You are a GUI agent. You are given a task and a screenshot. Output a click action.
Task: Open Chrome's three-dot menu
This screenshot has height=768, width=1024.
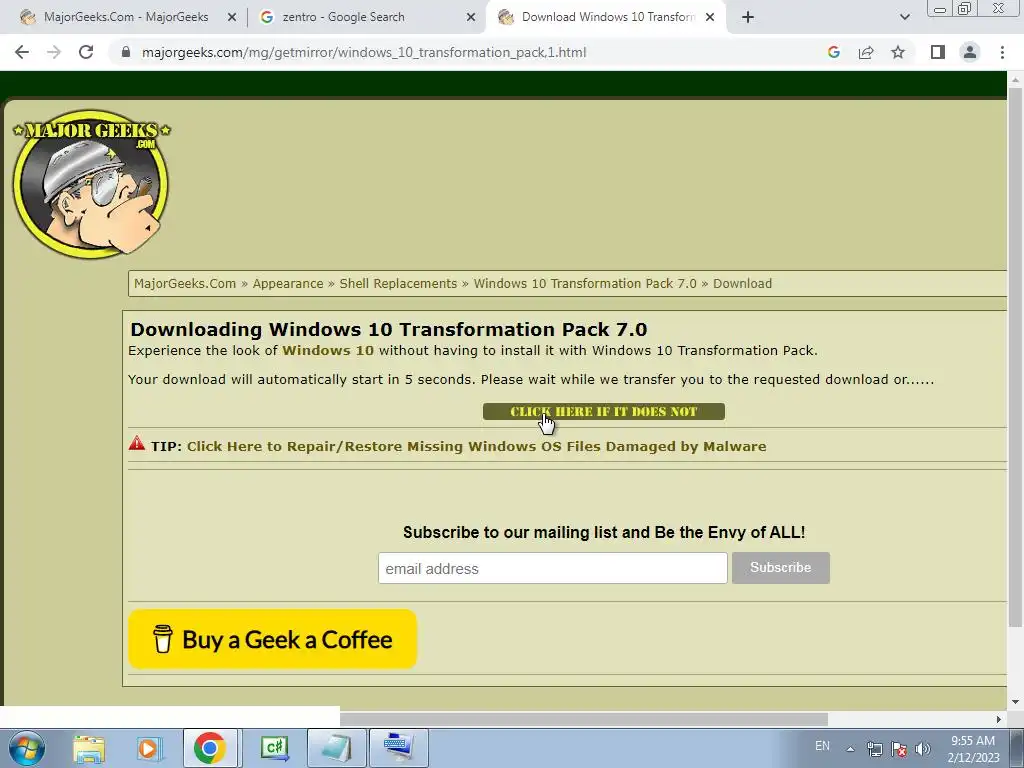pyautogui.click(x=1002, y=52)
